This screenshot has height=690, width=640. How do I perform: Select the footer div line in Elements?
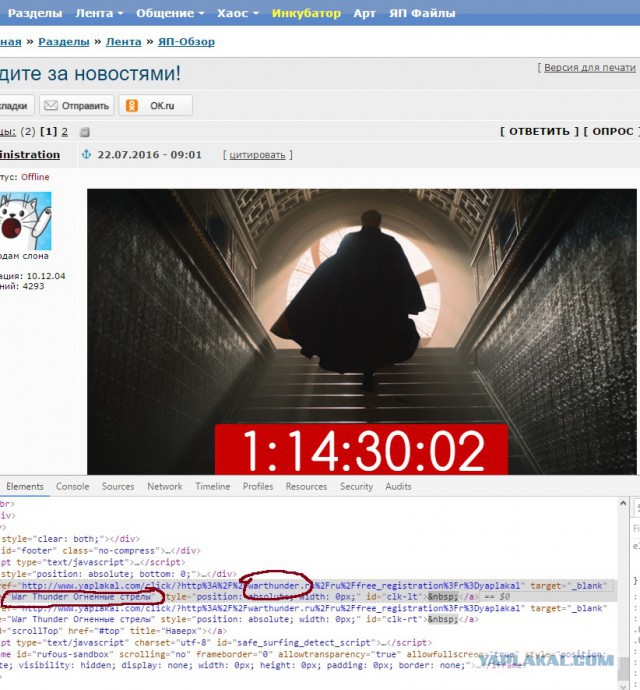(x=100, y=551)
